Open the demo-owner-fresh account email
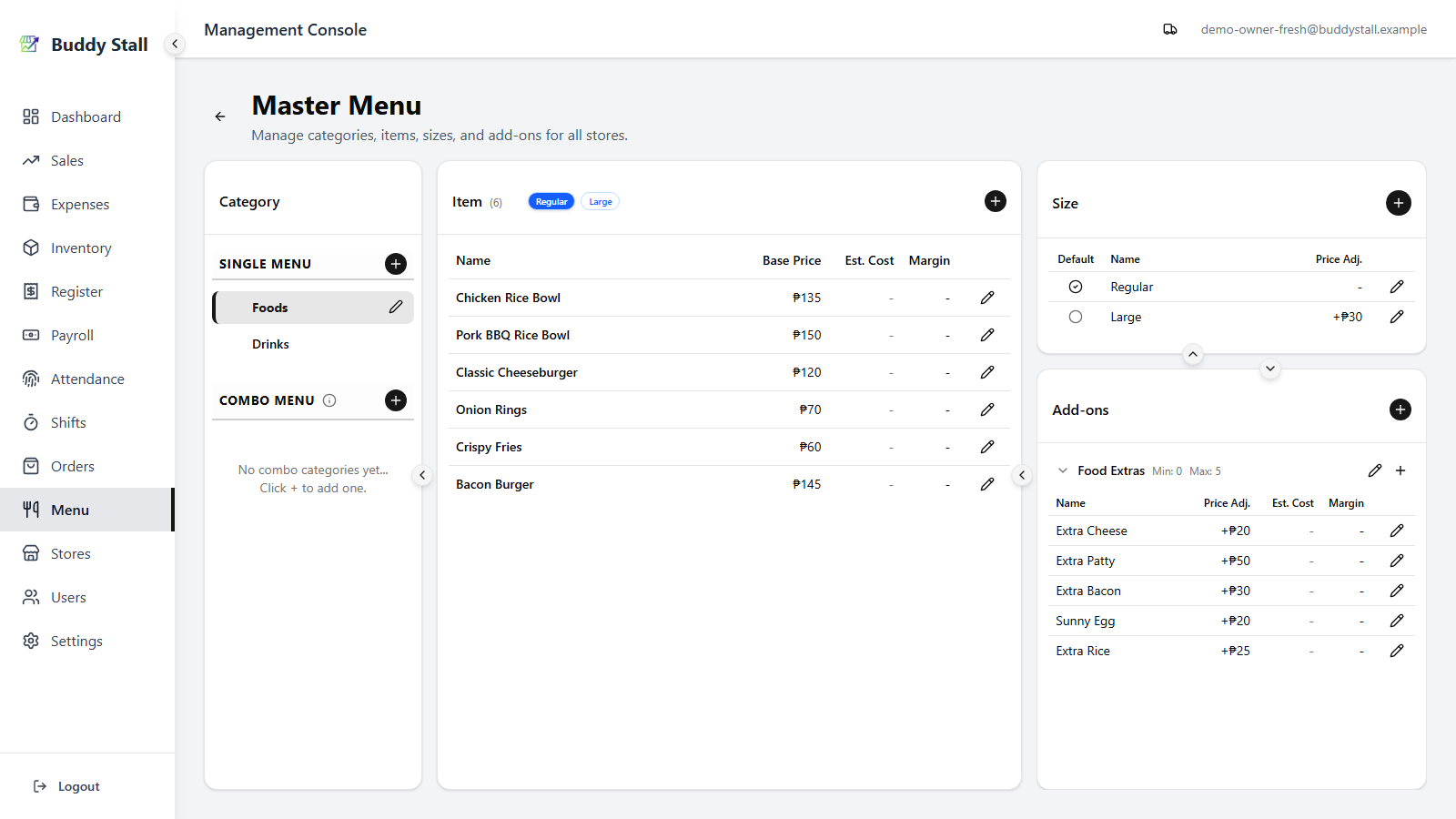The image size is (1456, 819). pyautogui.click(x=1313, y=29)
